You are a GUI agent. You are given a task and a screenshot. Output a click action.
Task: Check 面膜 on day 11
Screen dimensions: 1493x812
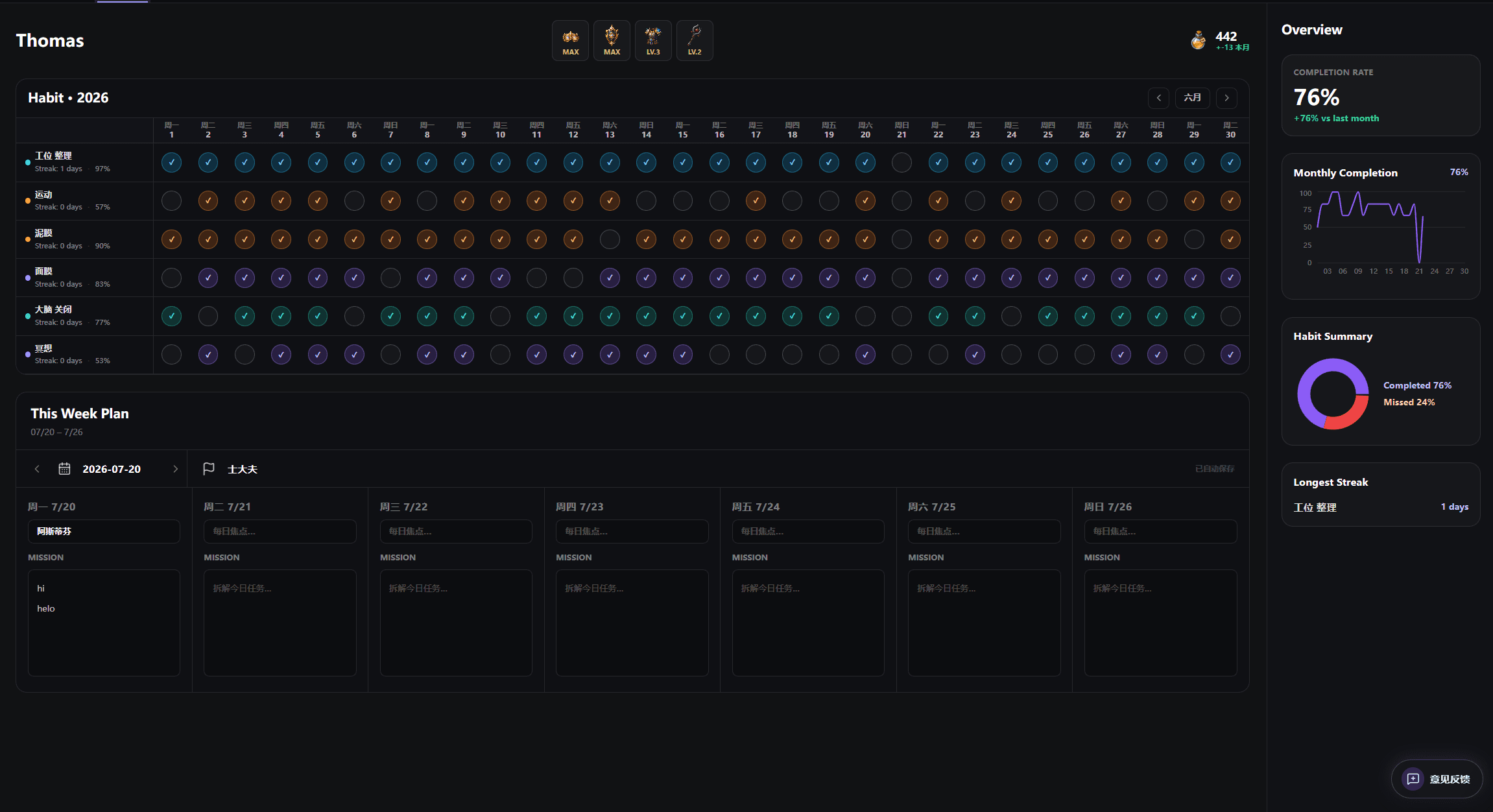pos(536,278)
